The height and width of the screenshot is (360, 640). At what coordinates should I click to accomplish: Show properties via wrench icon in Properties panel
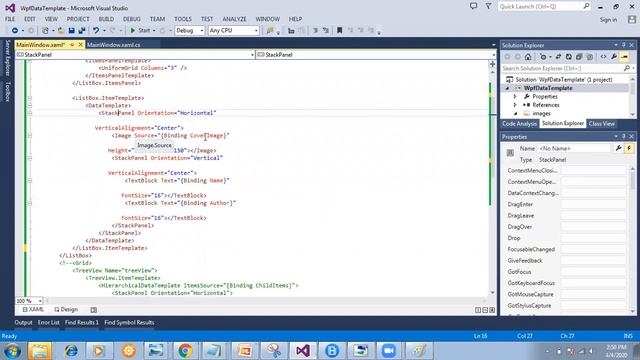tap(619, 148)
